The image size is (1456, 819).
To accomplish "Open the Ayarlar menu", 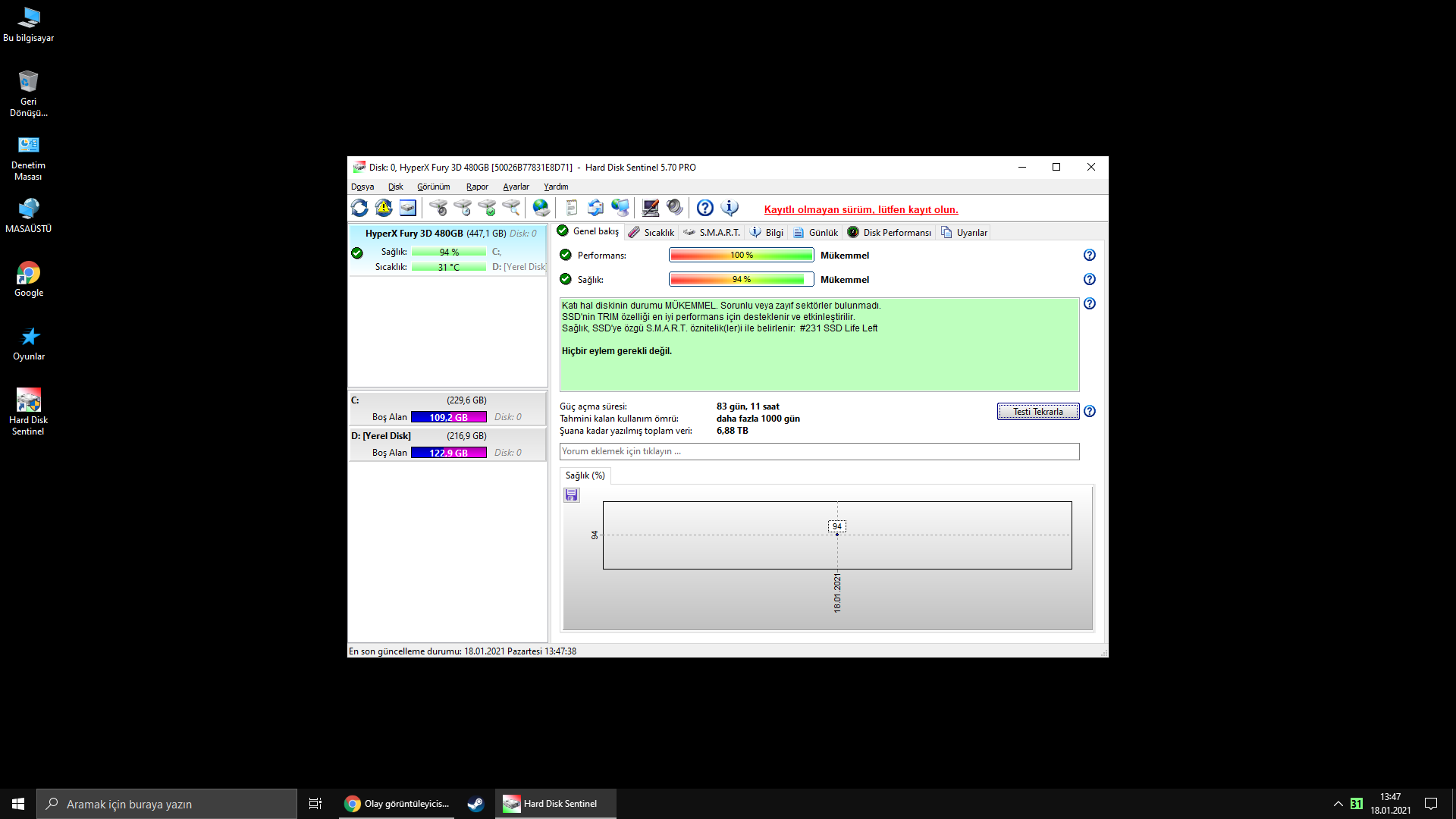I will click(516, 187).
